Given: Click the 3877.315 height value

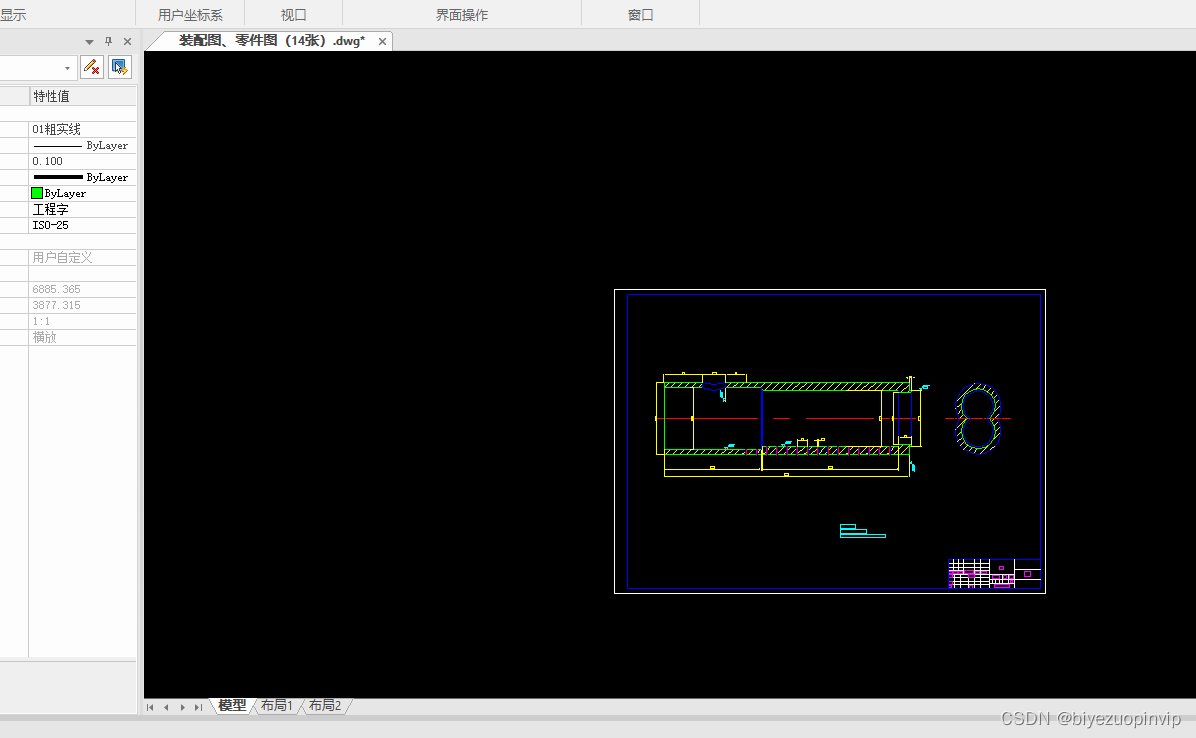Looking at the screenshot, I should pos(82,306).
